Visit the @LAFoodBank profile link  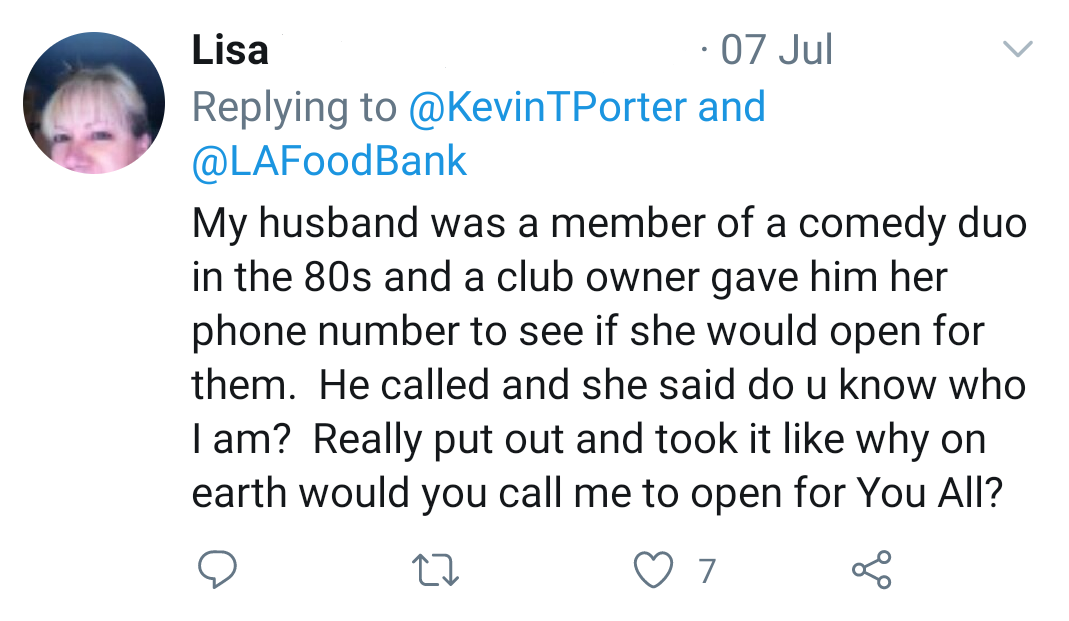click(329, 161)
